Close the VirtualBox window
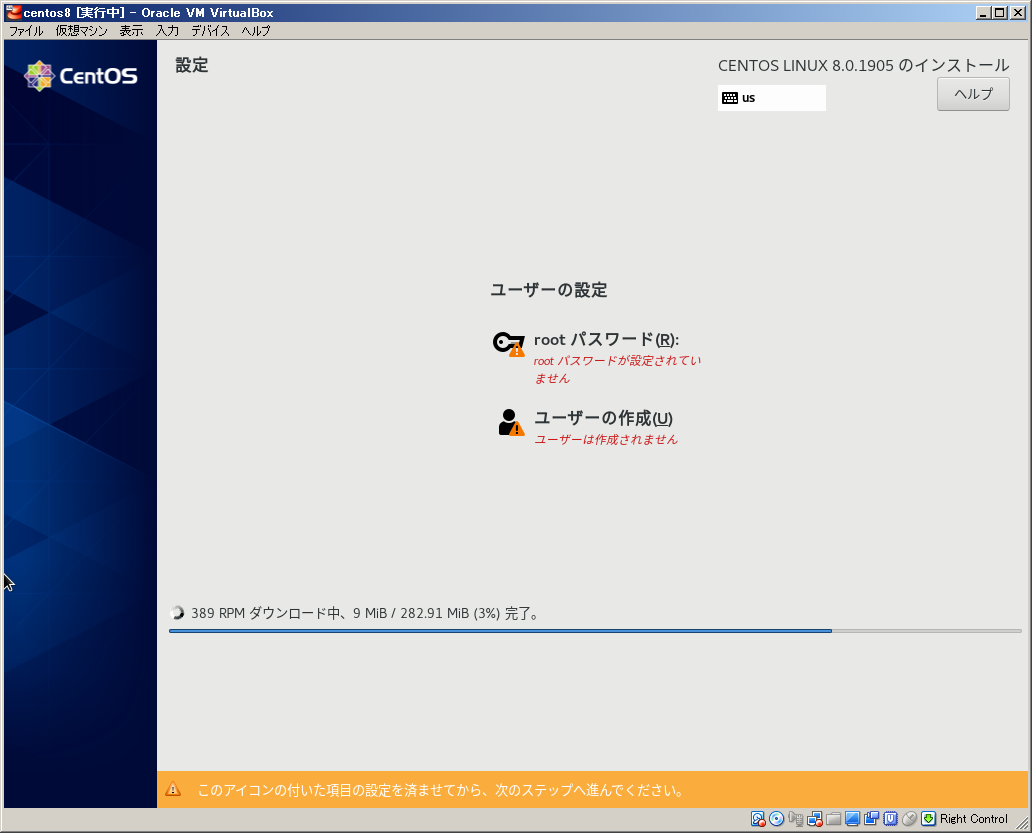The width and height of the screenshot is (1032, 833). pyautogui.click(x=1018, y=13)
